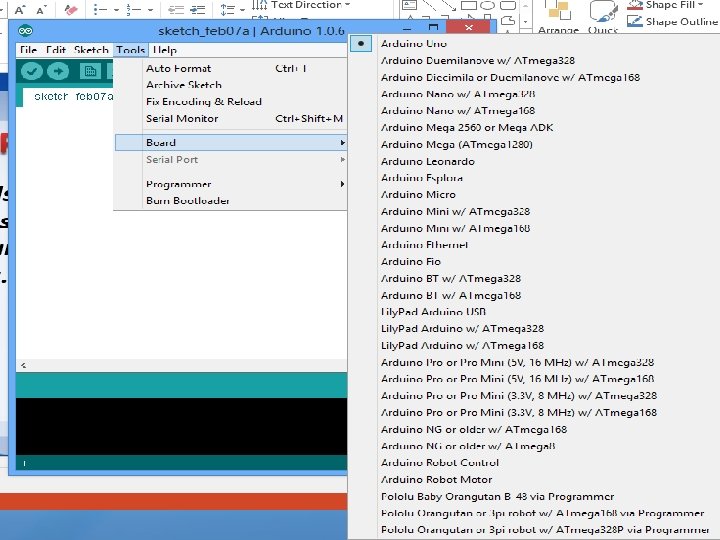Select Arduino Diecimila or Duemilanove ATmega168
Viewport: 720px width, 540px height.
pyautogui.click(x=510, y=78)
